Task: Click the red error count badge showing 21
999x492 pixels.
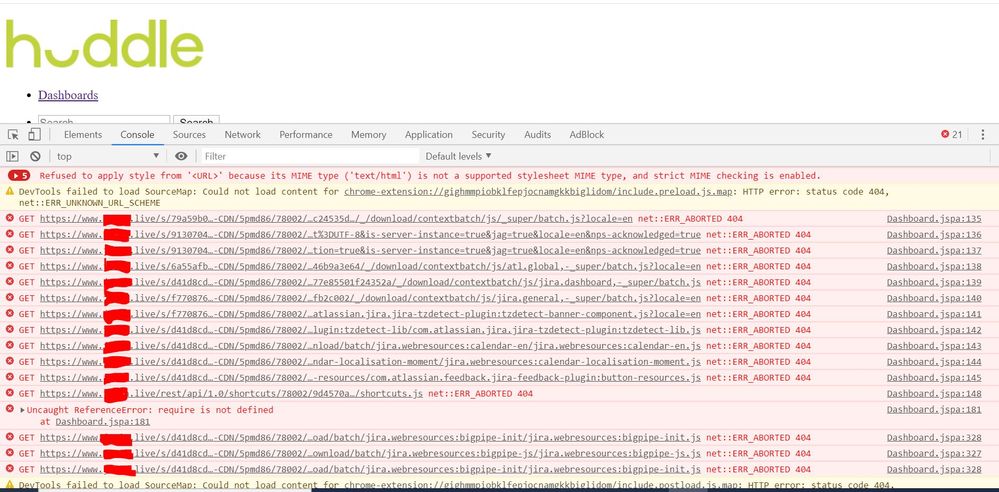Action: pos(952,134)
